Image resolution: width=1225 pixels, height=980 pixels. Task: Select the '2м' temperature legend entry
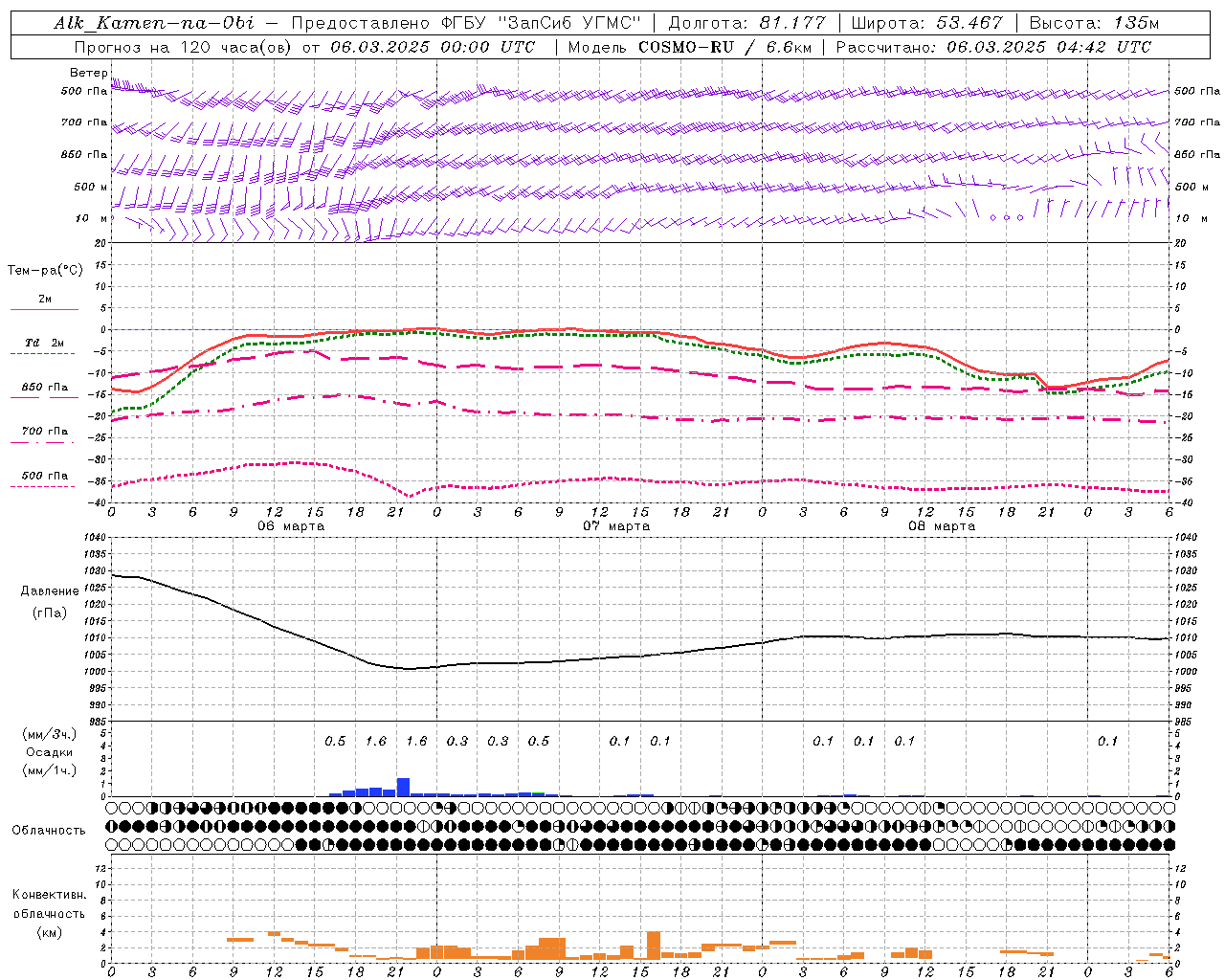44,299
